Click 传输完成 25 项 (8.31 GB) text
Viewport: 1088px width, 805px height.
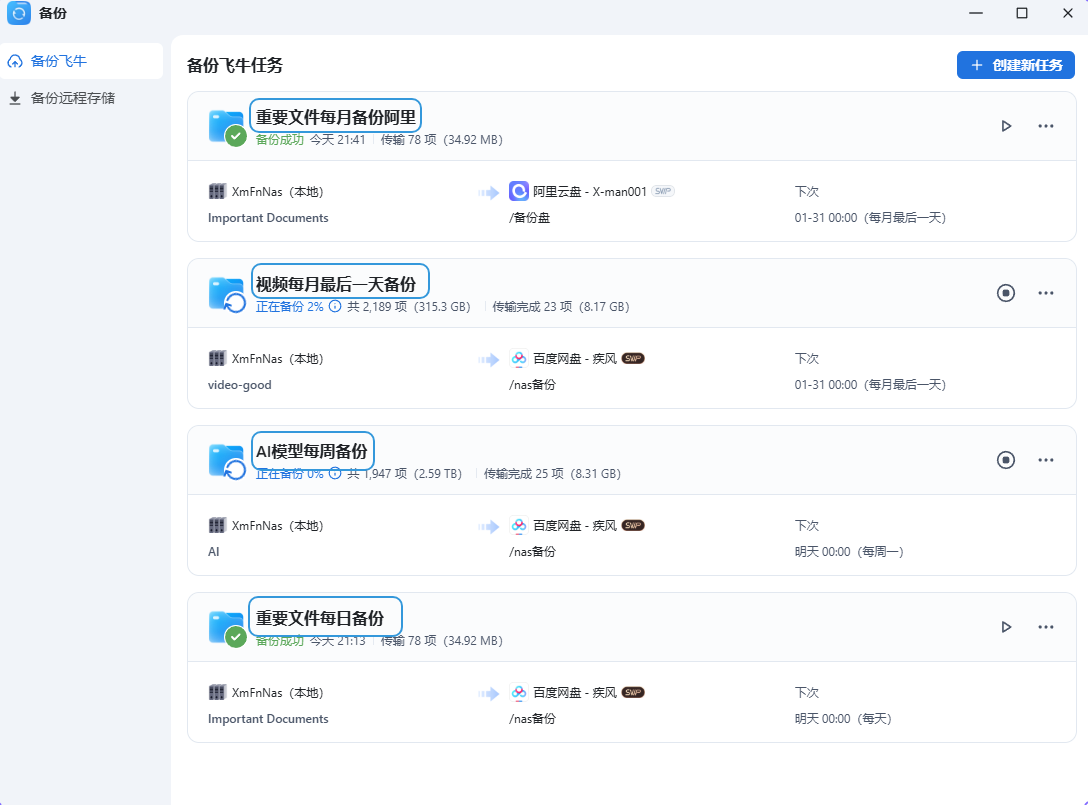[552, 474]
